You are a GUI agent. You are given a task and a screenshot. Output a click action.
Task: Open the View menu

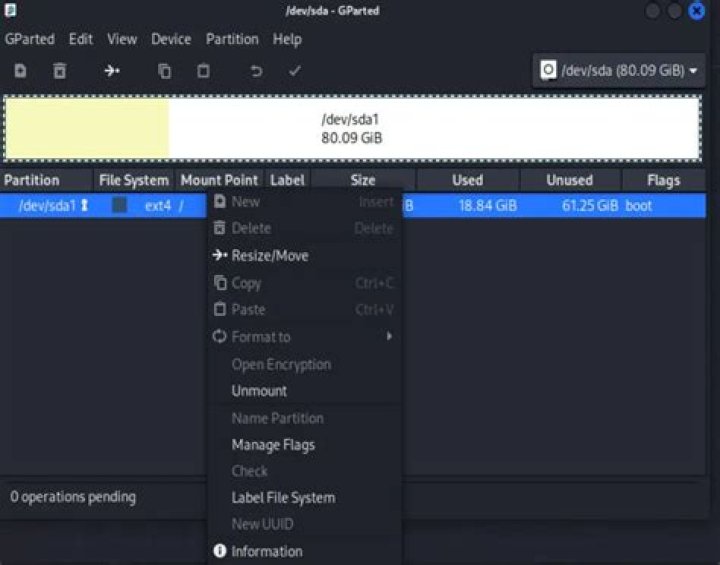[x=122, y=39]
